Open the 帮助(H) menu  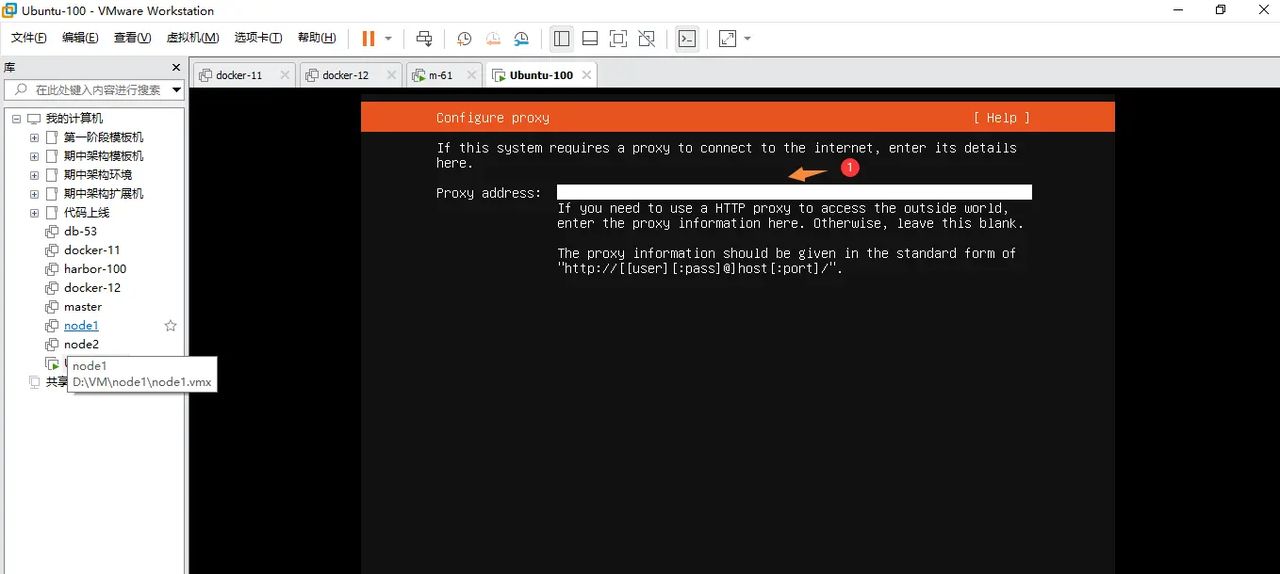[317, 38]
